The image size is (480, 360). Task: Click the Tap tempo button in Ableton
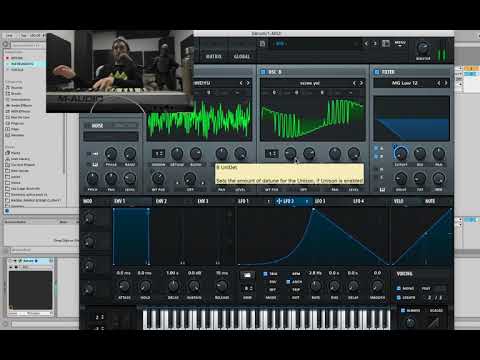25,35
